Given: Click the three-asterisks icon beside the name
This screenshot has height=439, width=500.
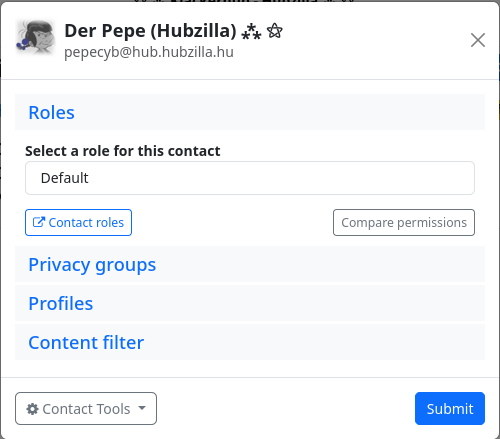Looking at the screenshot, I should [x=251, y=31].
